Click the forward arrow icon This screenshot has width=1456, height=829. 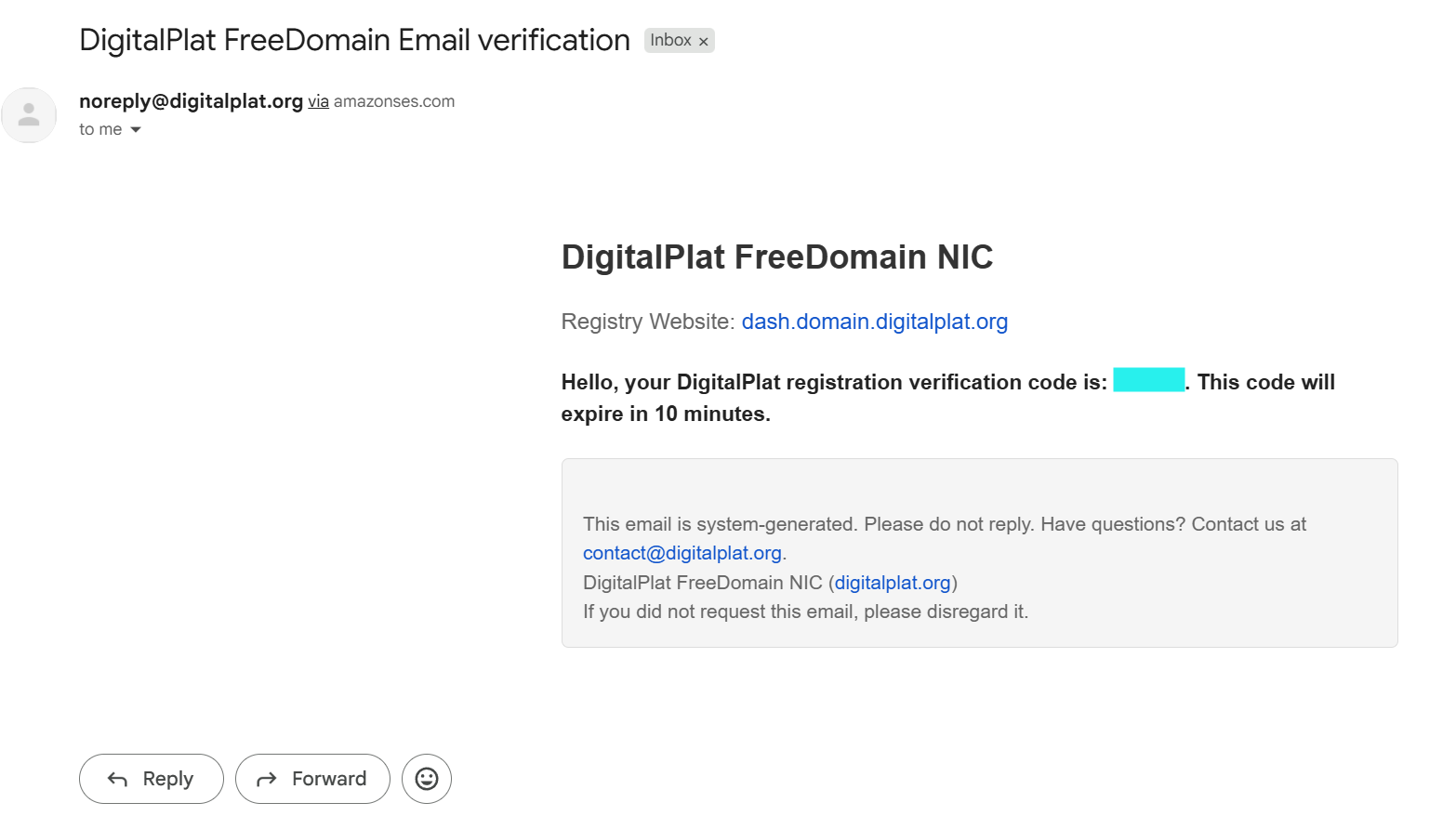coord(267,779)
